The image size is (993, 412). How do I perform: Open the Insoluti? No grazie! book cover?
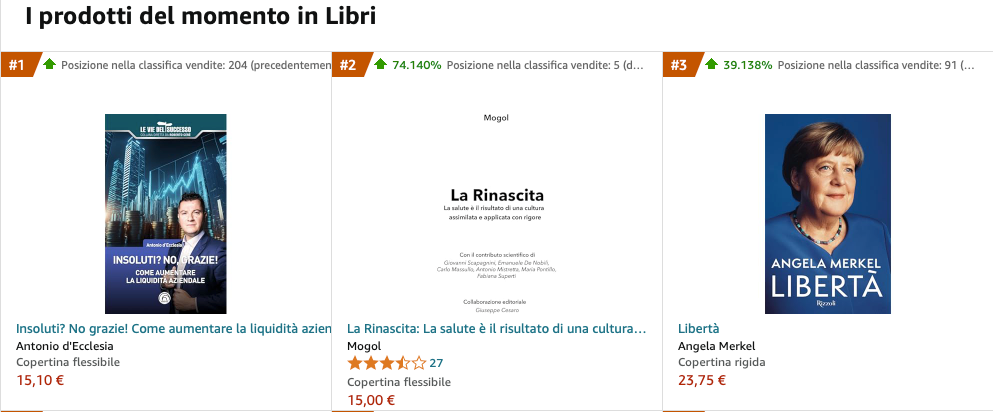pos(165,213)
